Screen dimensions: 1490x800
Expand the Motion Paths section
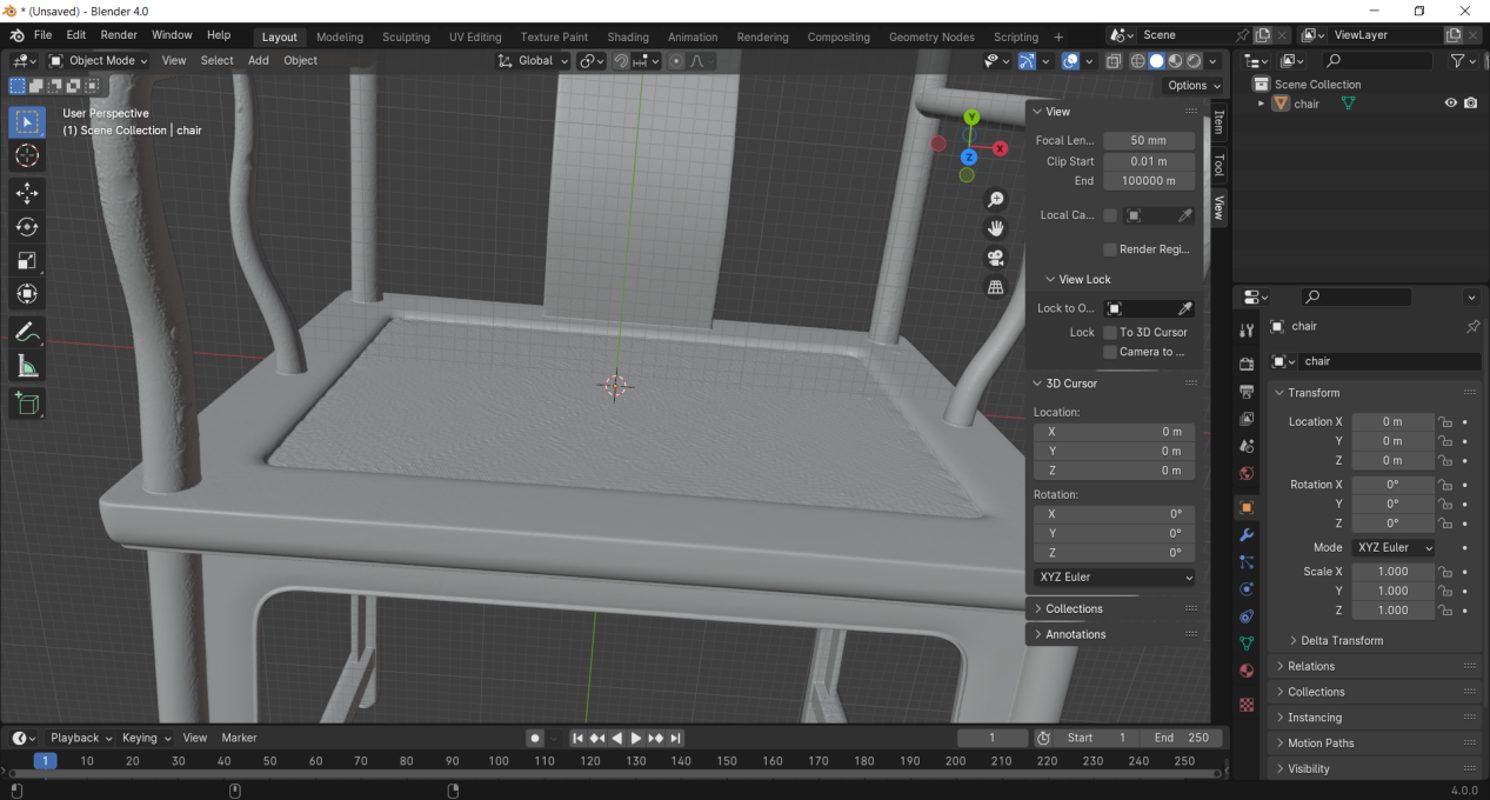(x=1320, y=743)
